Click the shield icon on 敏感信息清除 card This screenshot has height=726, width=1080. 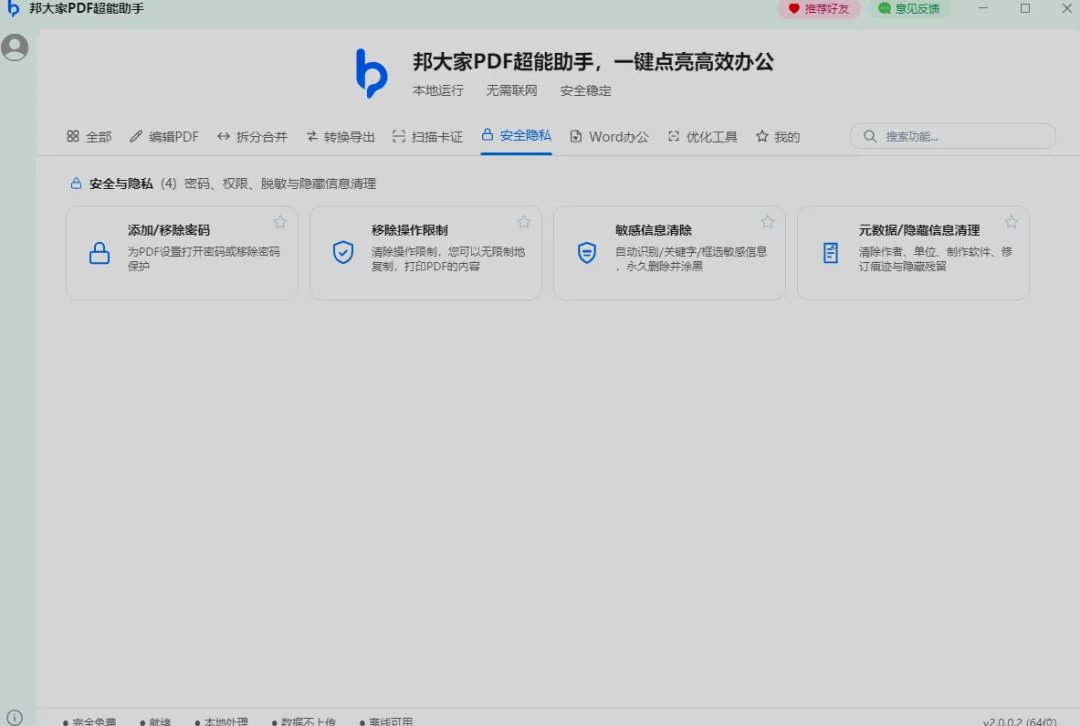(587, 253)
